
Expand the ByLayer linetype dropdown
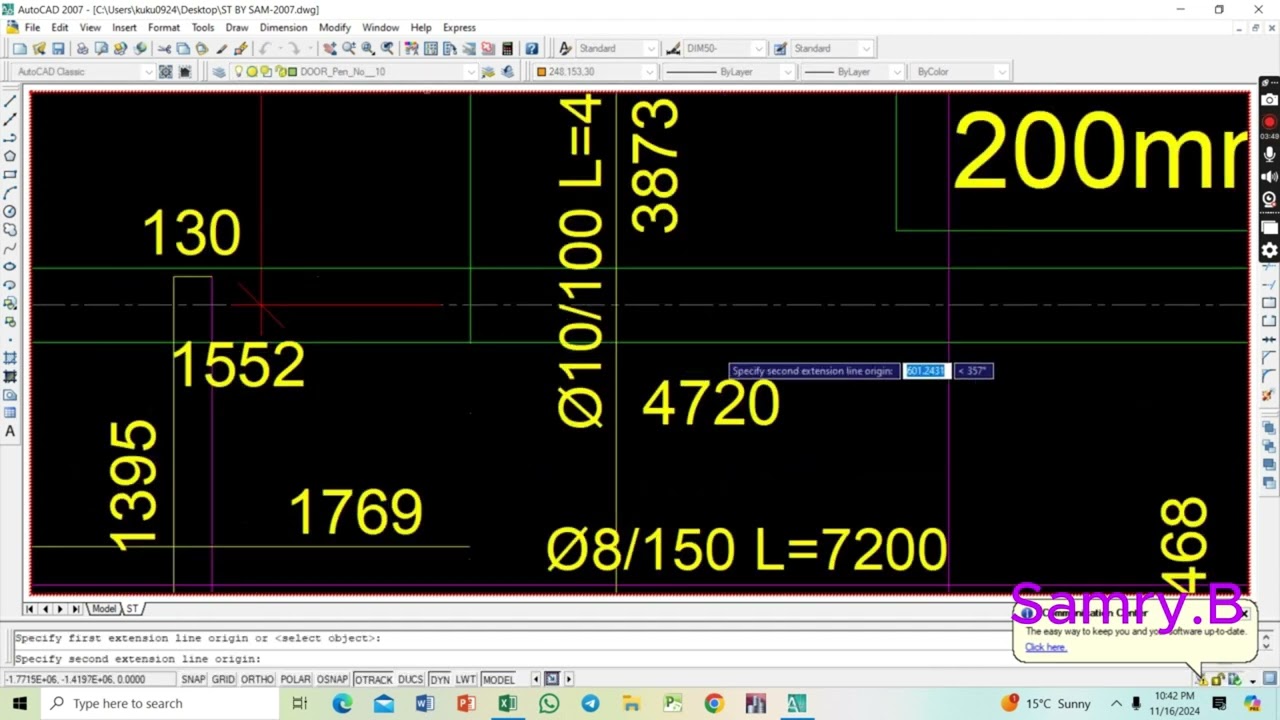point(788,71)
